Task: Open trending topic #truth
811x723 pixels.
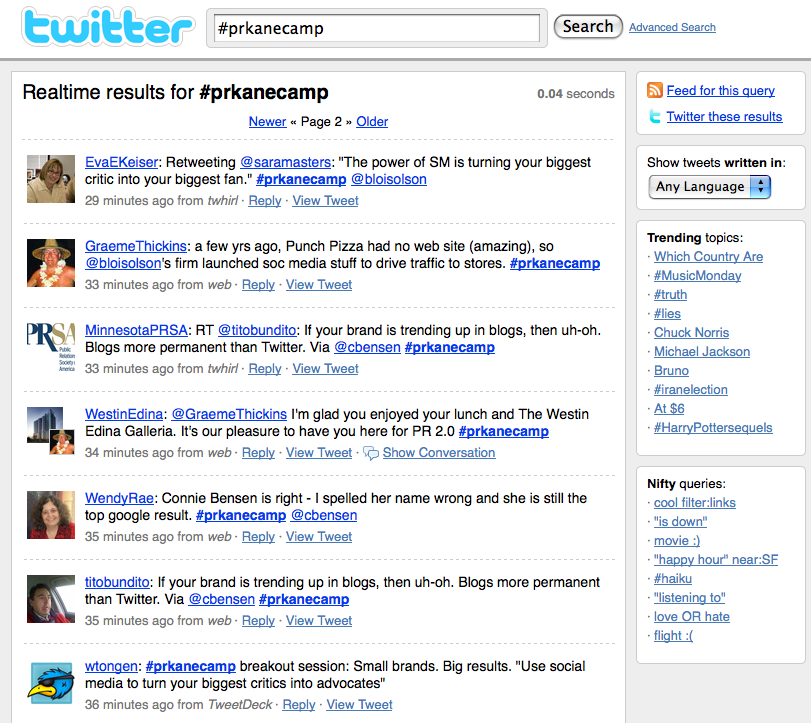Action: pyautogui.click(x=670, y=295)
